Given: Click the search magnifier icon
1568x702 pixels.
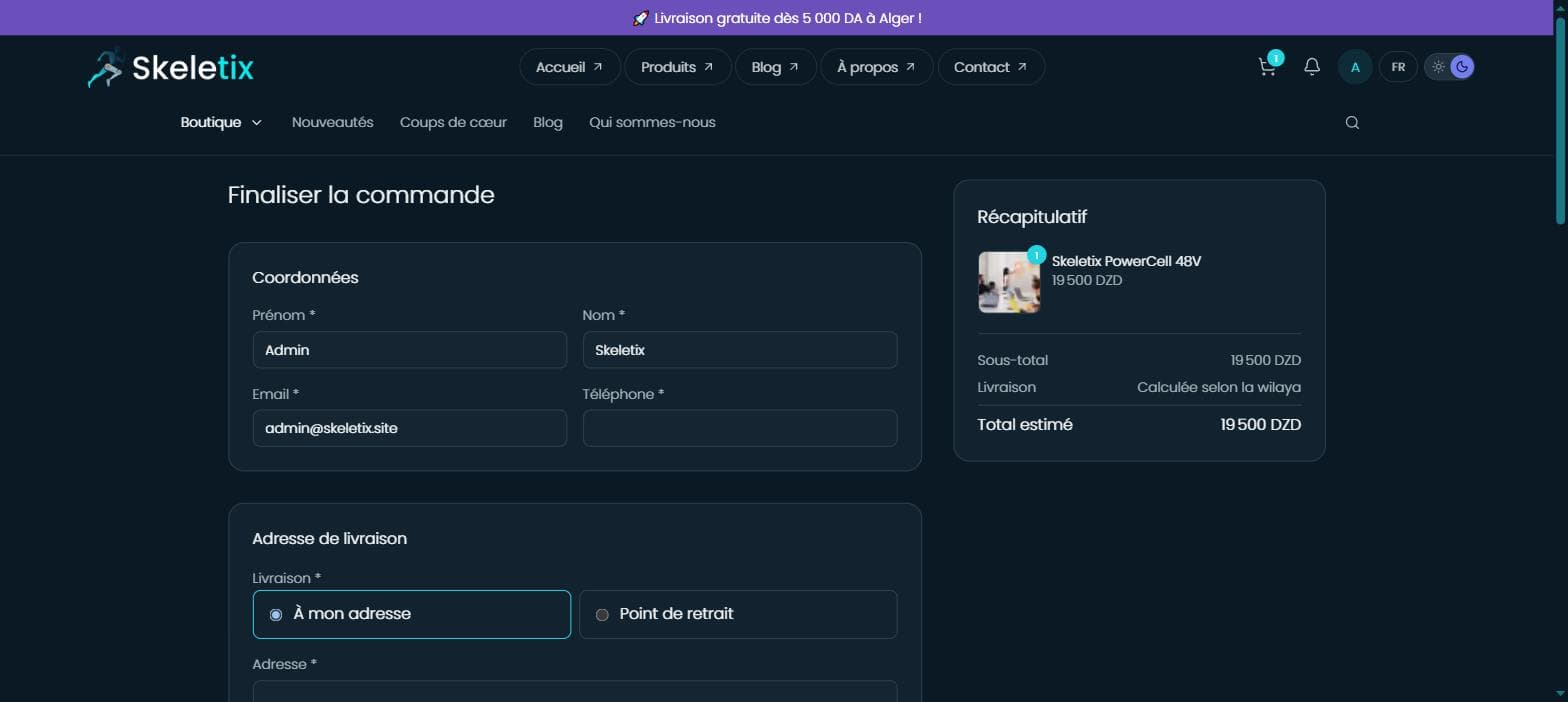Looking at the screenshot, I should coord(1352,123).
